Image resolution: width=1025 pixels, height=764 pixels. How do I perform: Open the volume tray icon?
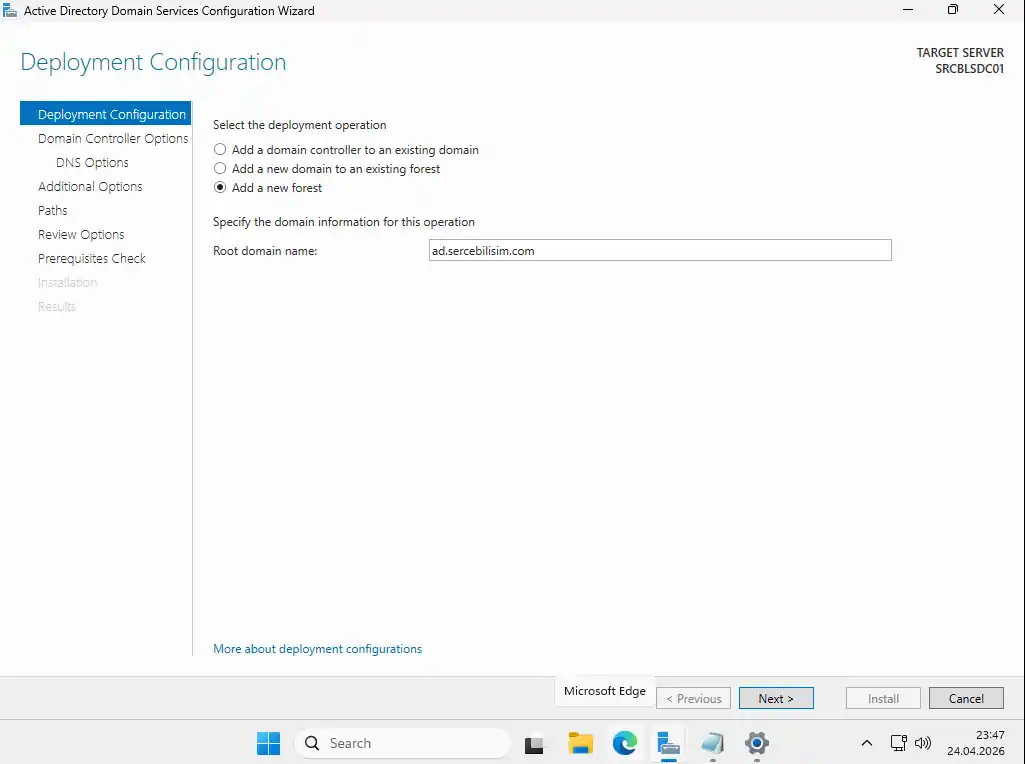(x=923, y=743)
